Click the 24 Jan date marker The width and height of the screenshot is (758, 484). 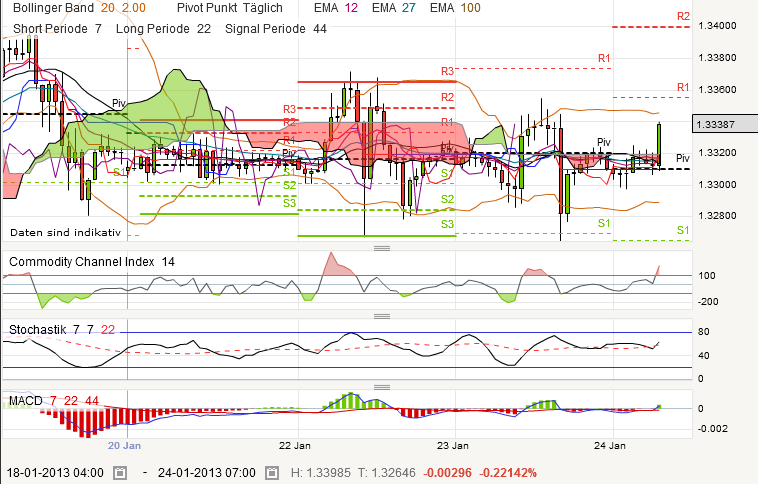pyautogui.click(x=610, y=445)
